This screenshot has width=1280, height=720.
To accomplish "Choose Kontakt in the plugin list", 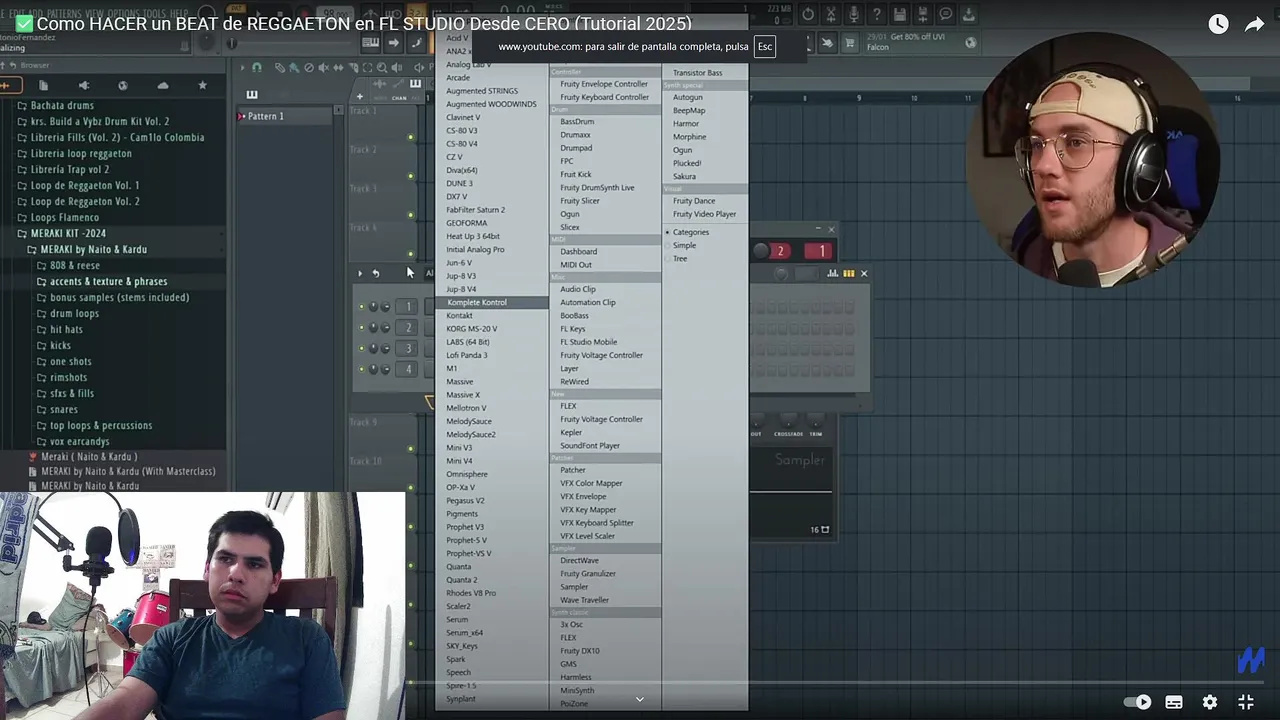I will pos(460,315).
